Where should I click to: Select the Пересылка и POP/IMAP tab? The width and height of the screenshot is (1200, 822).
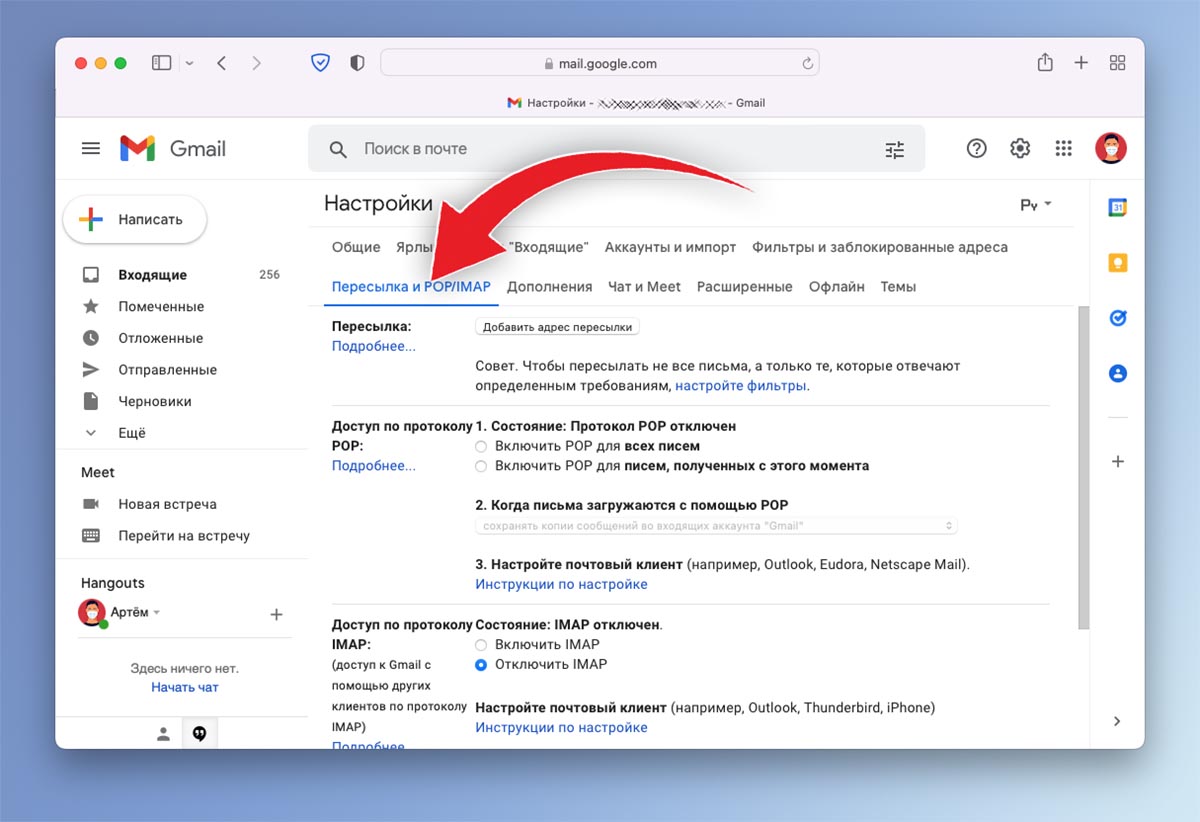coord(411,287)
